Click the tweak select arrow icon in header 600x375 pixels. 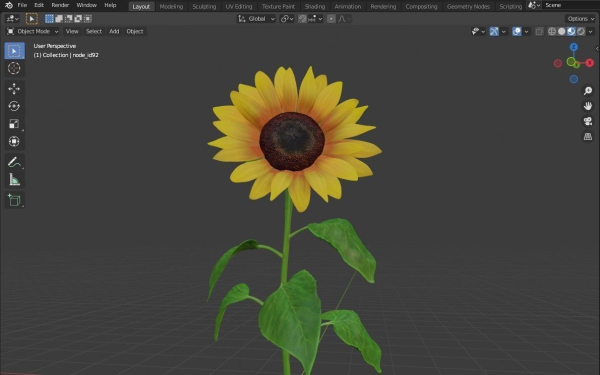click(x=32, y=18)
